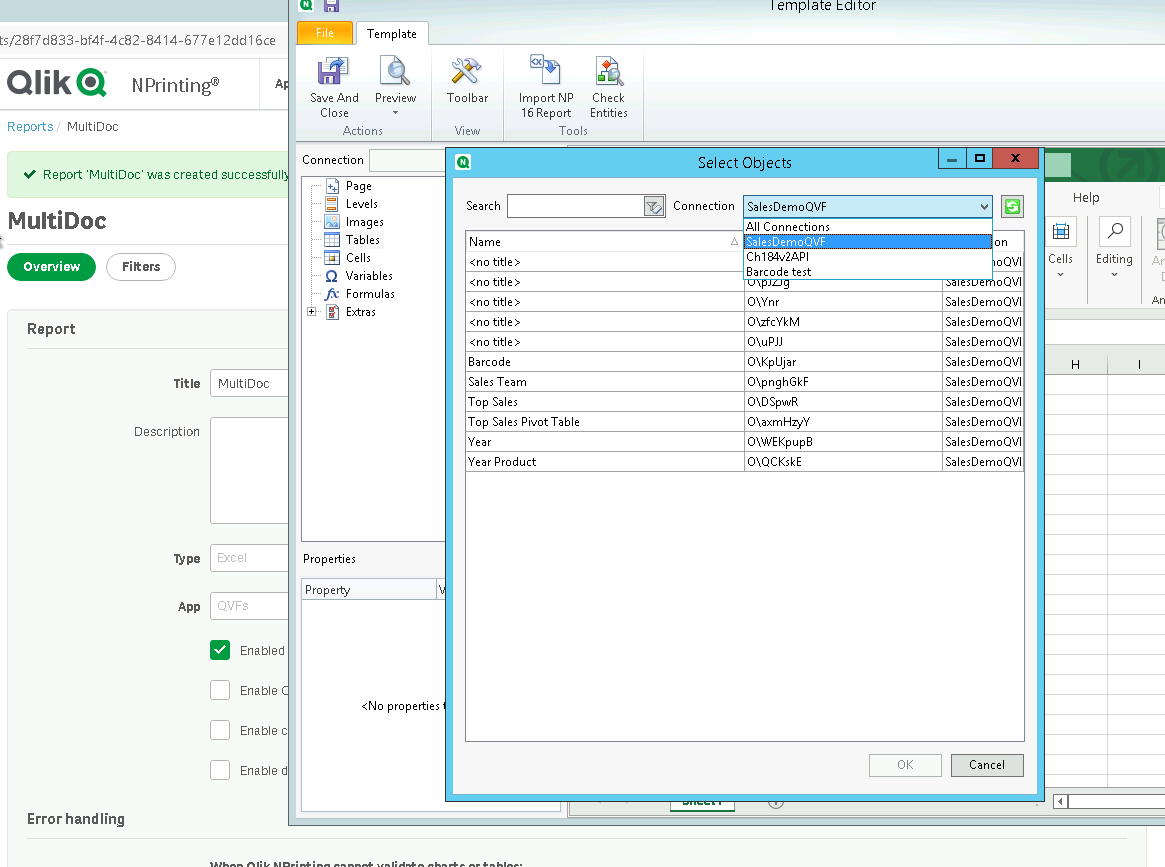Click the Save And Close icon
This screenshot has height=867, width=1165.
click(x=334, y=72)
